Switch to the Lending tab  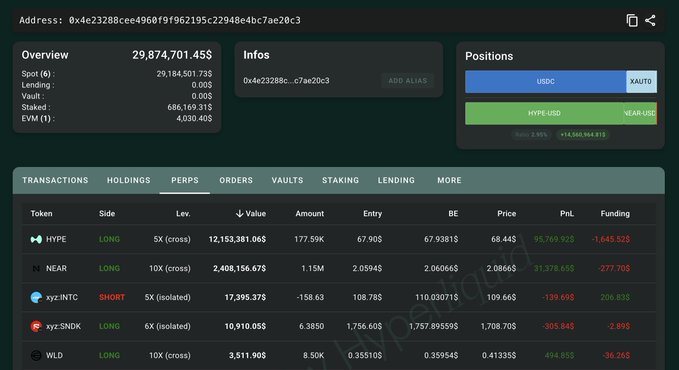tap(396, 180)
